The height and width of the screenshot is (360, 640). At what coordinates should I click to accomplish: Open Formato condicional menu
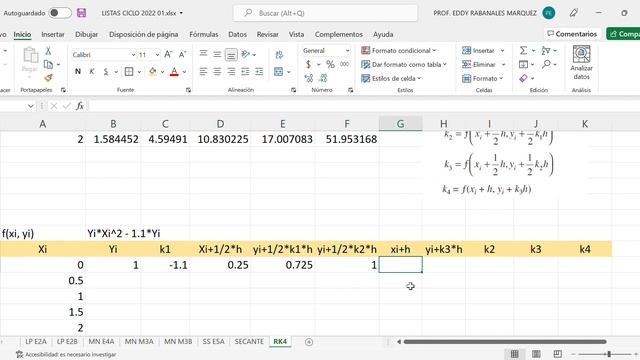(x=398, y=51)
